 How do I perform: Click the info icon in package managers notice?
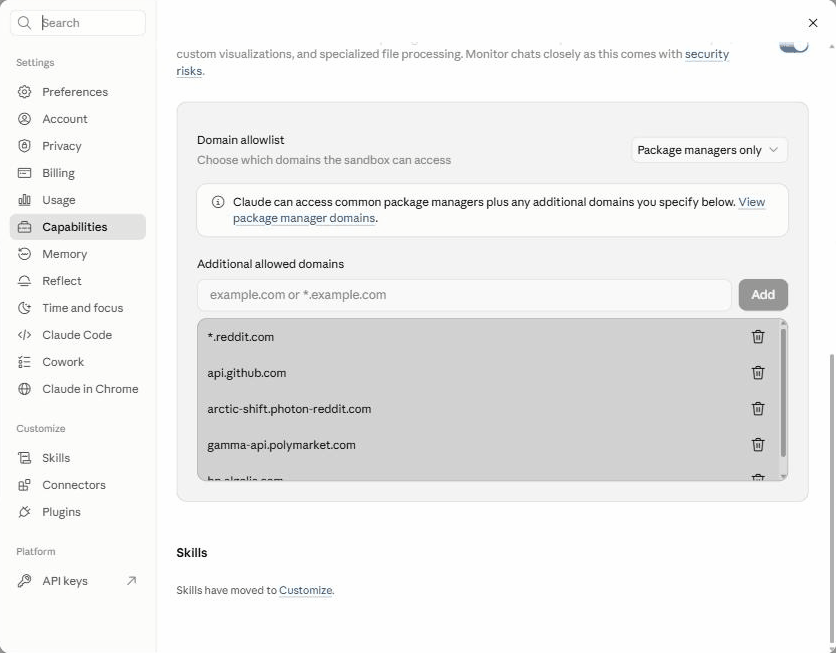click(218, 202)
